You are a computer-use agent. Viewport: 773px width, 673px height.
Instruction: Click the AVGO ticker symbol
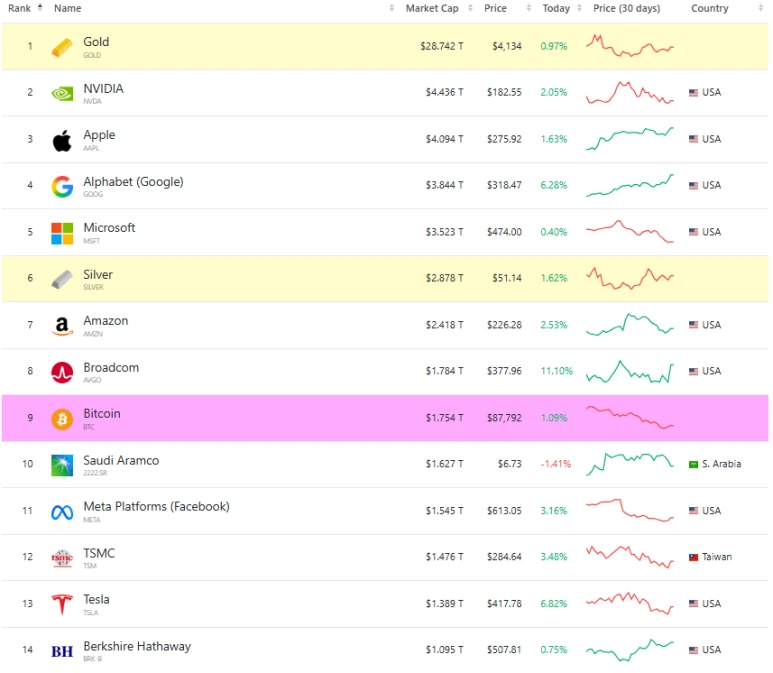click(92, 380)
